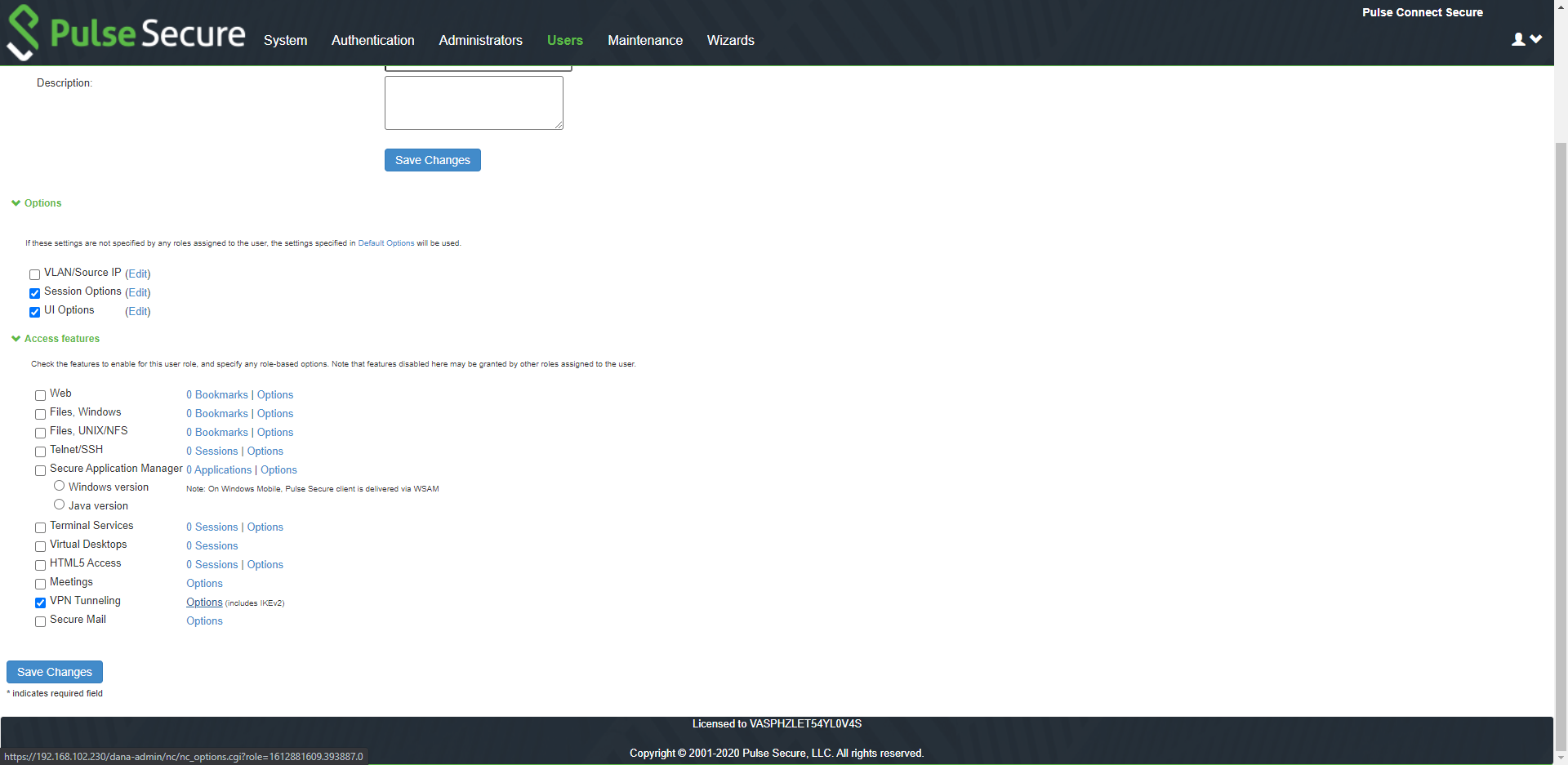
Task: Click the scrollbar down arrow
Action: pyautogui.click(x=1561, y=758)
